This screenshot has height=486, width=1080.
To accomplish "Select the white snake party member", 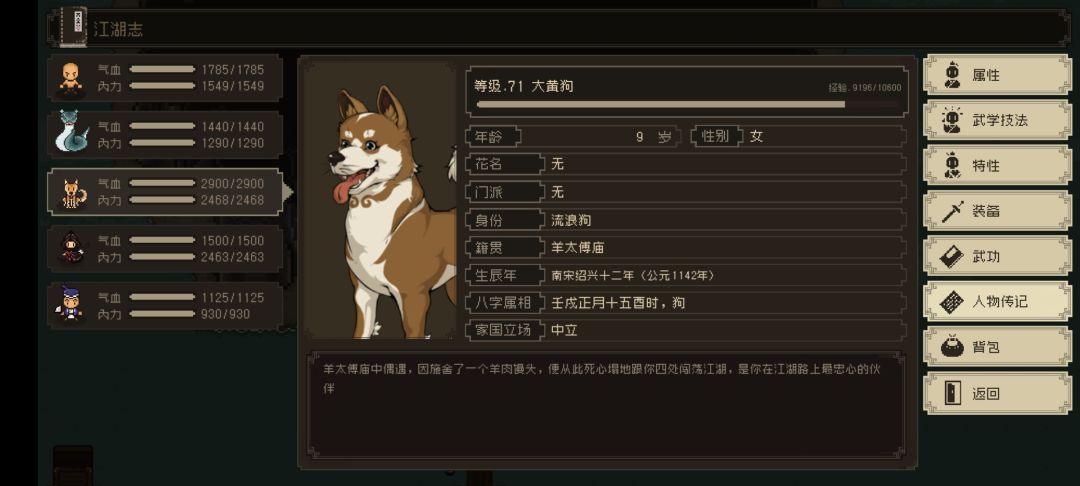I will pyautogui.click(x=165, y=135).
